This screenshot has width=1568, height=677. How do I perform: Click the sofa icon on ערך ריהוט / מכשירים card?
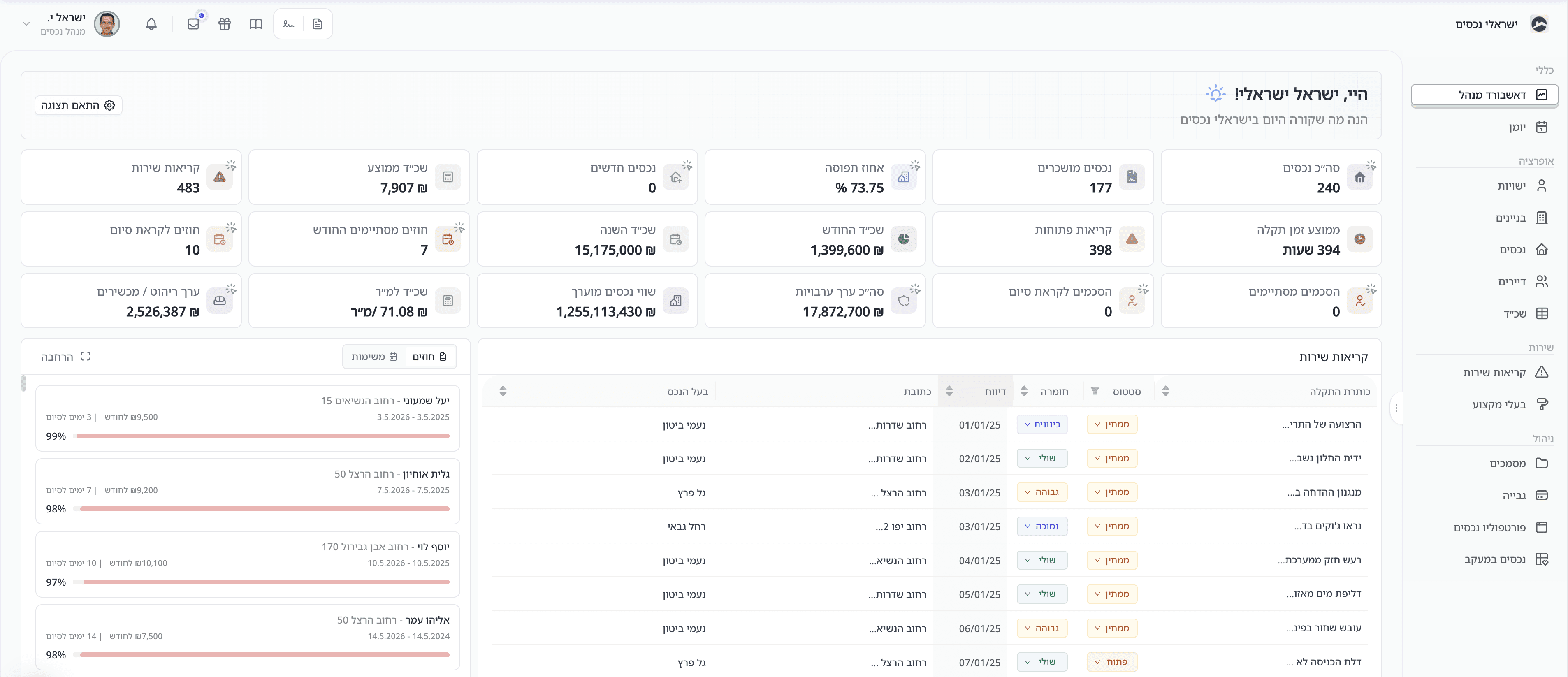220,301
